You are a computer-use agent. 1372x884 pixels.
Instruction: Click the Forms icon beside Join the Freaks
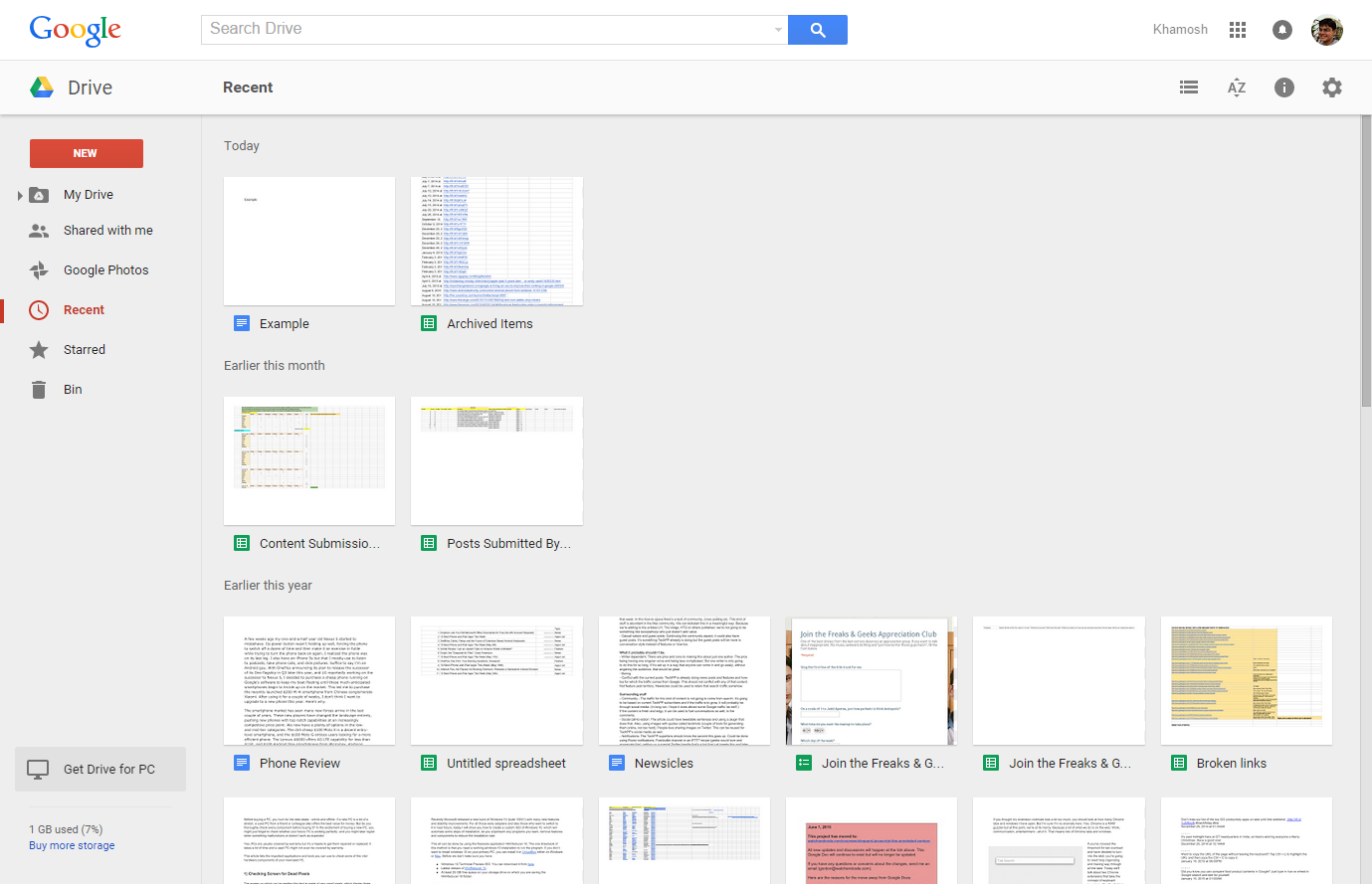[804, 763]
